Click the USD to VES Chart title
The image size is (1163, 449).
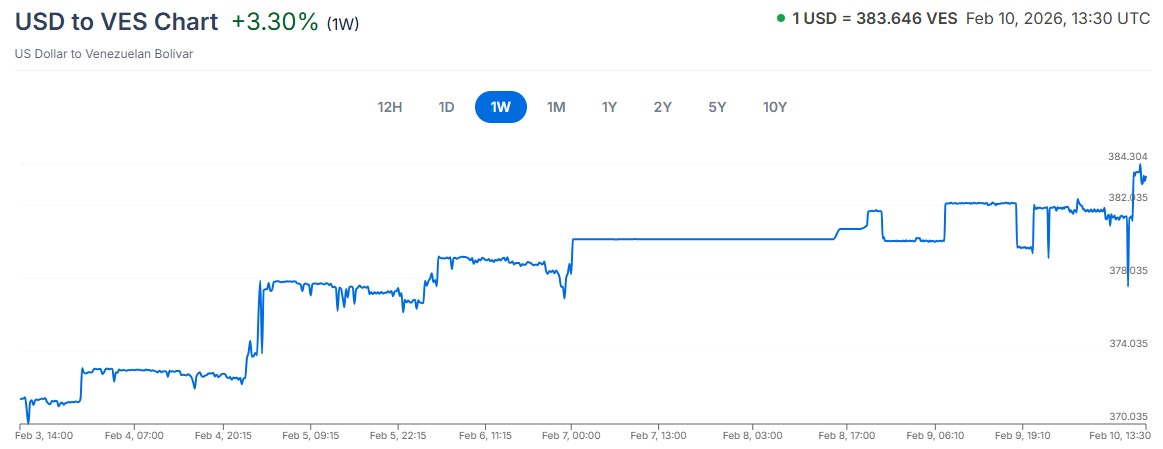click(116, 22)
